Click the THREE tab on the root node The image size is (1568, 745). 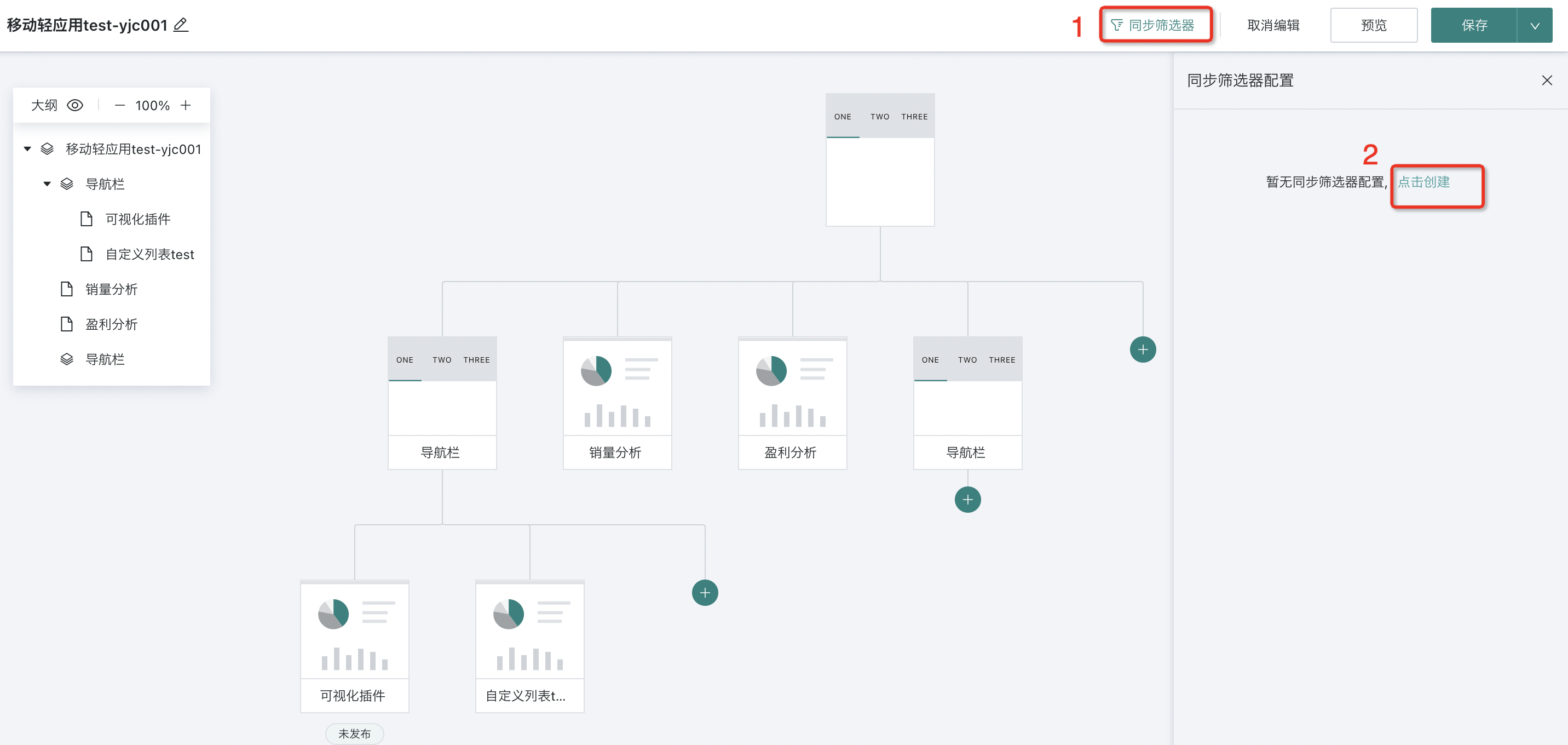click(914, 116)
